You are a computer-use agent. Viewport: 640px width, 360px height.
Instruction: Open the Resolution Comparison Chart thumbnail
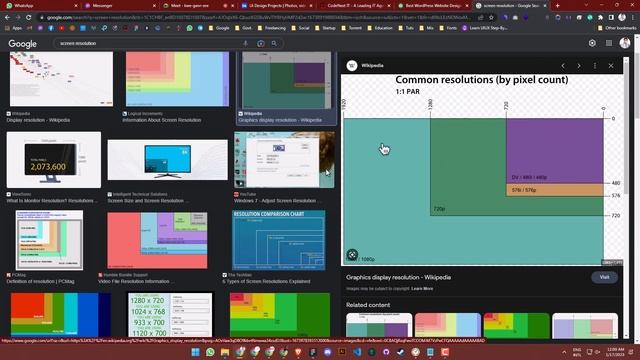(x=279, y=240)
